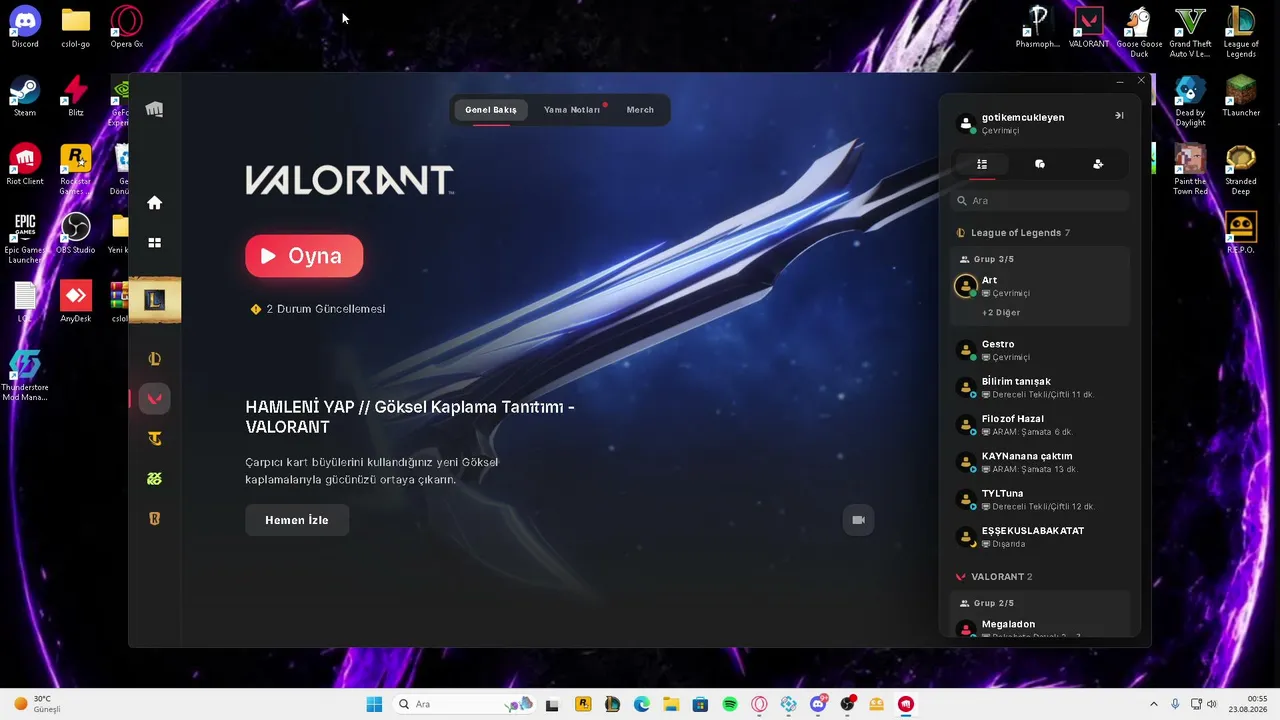This screenshot has width=1280, height=720.
Task: Open gotikemcukleyen profile status
Action: coord(1023,123)
